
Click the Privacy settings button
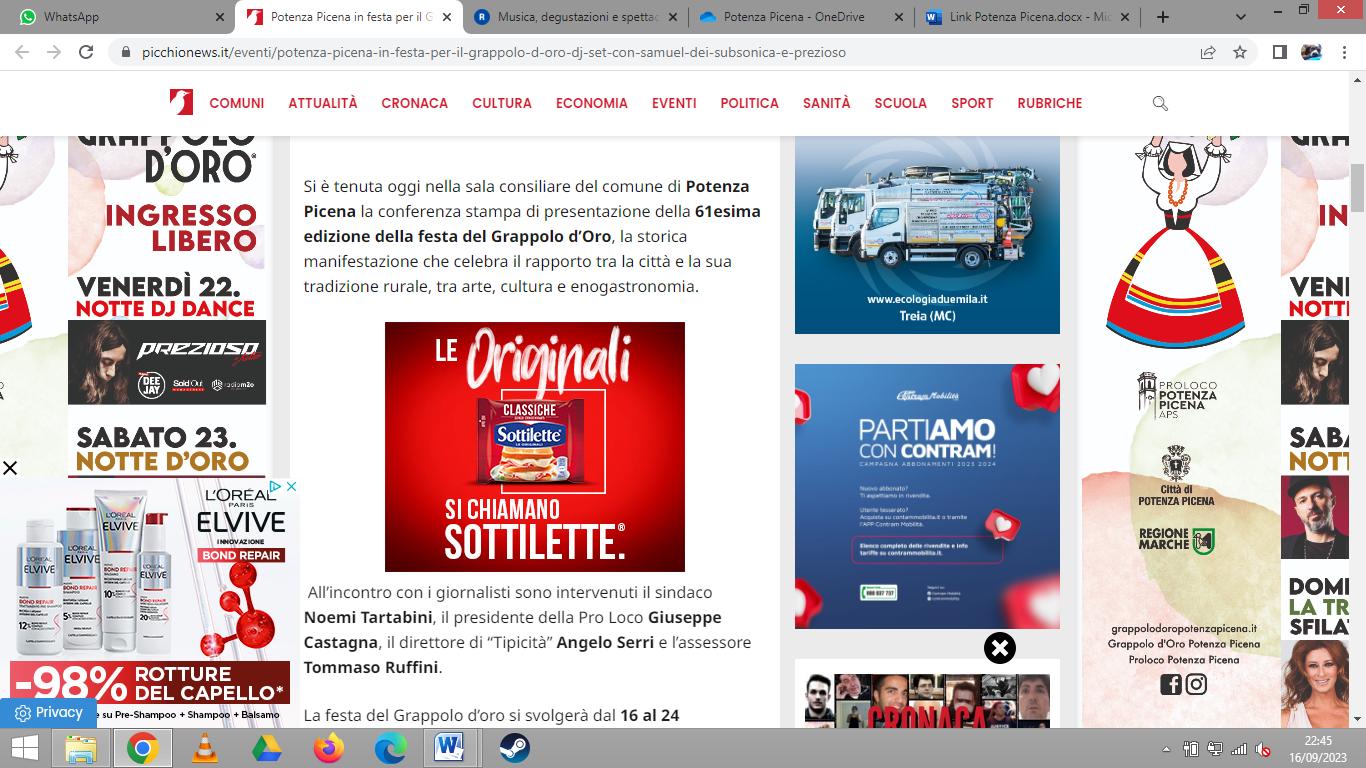47,713
